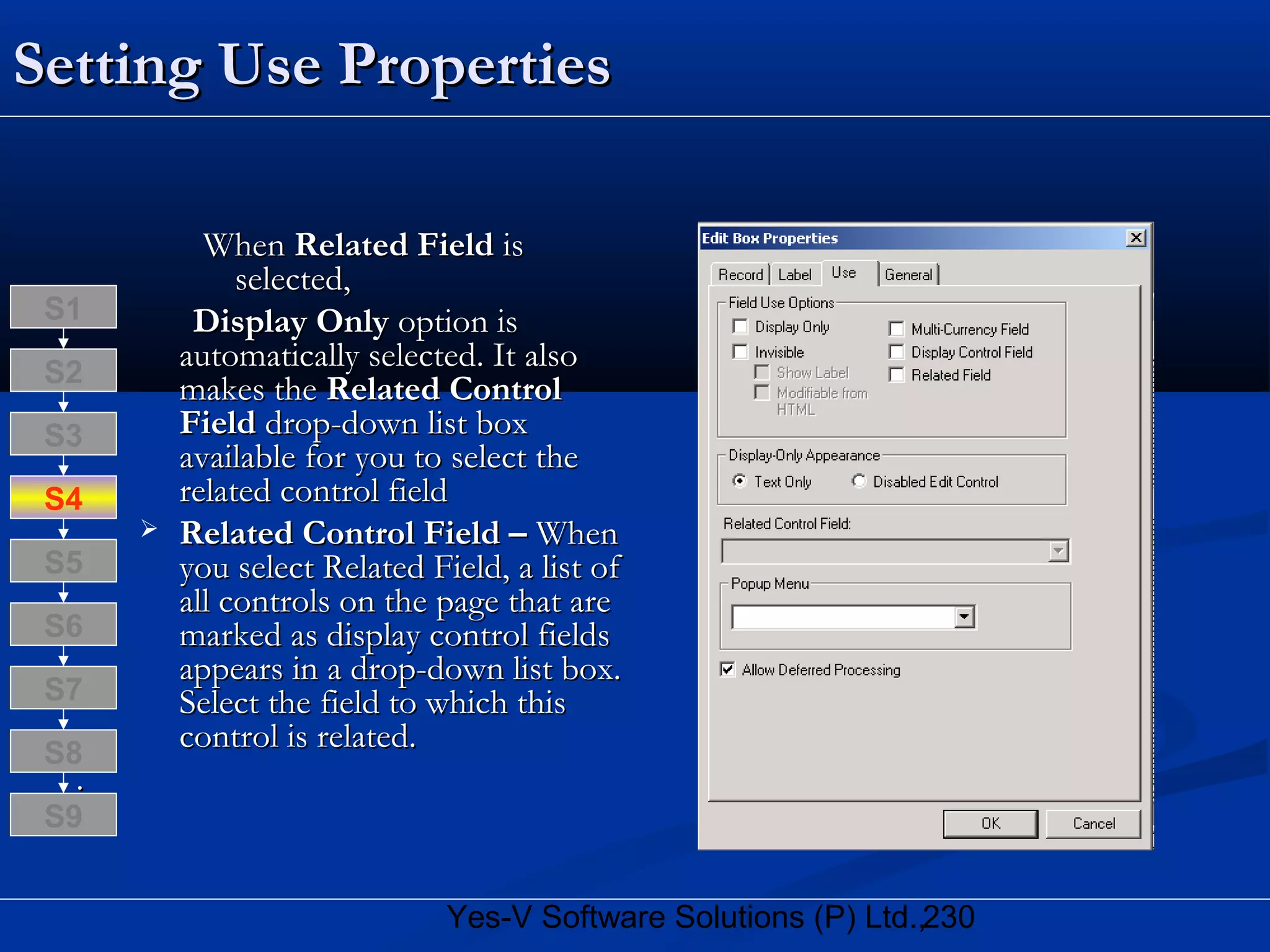The width and height of the screenshot is (1270, 952).
Task: Go to step S8 box
Action: coord(63,751)
